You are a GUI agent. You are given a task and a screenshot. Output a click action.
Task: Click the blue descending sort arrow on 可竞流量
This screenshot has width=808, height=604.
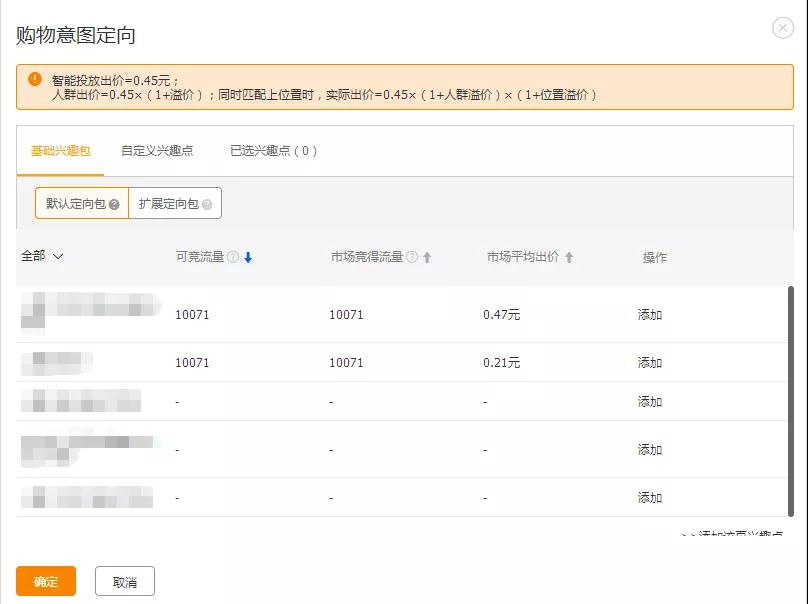pyautogui.click(x=248, y=256)
